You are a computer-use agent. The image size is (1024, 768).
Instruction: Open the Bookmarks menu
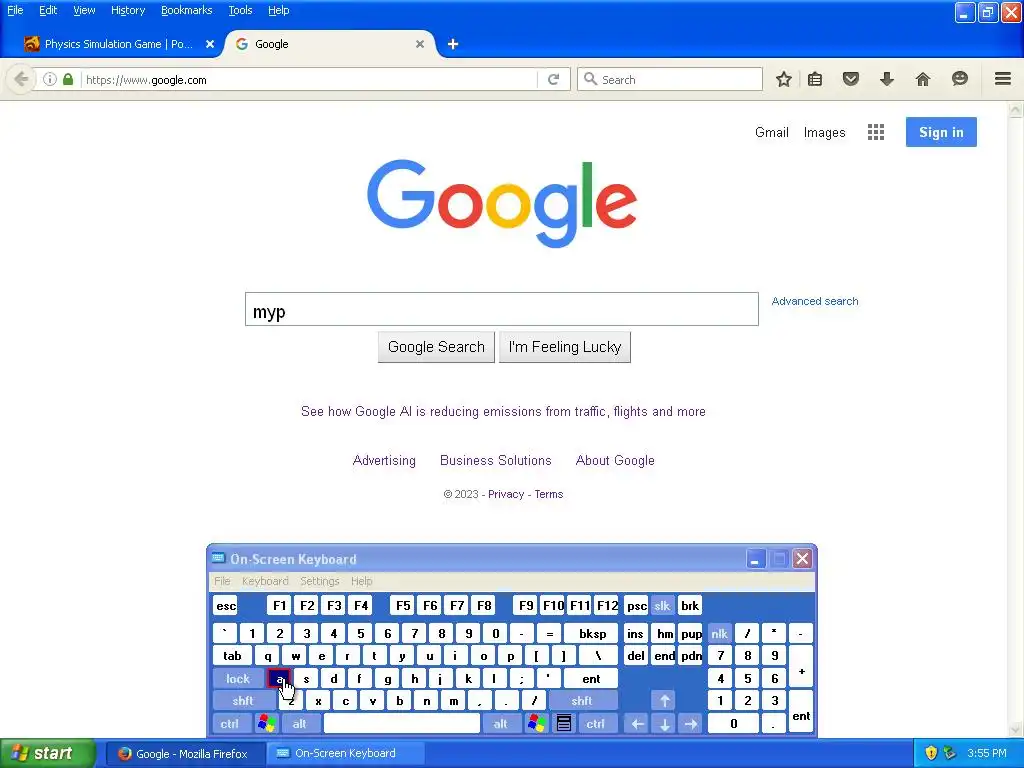pos(186,10)
